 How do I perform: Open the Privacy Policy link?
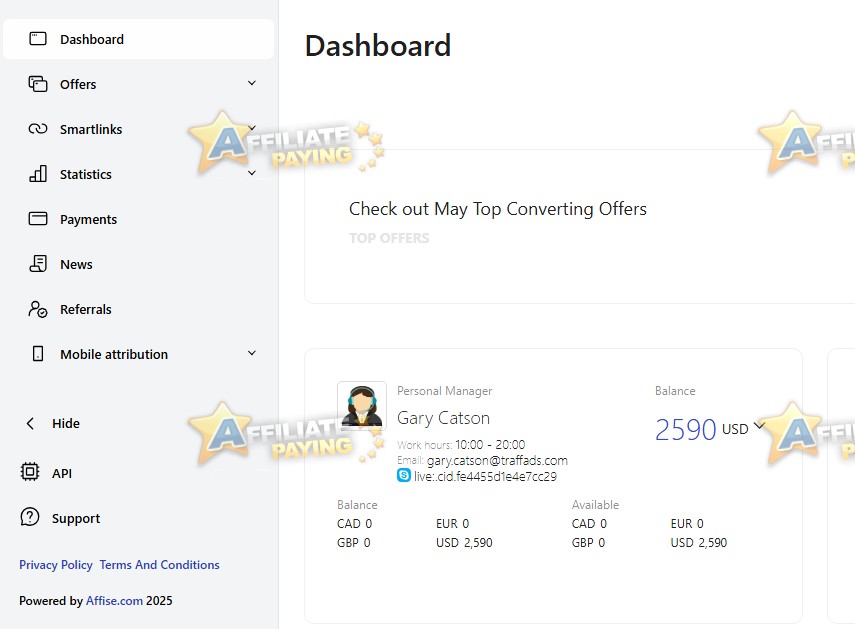pyautogui.click(x=56, y=565)
